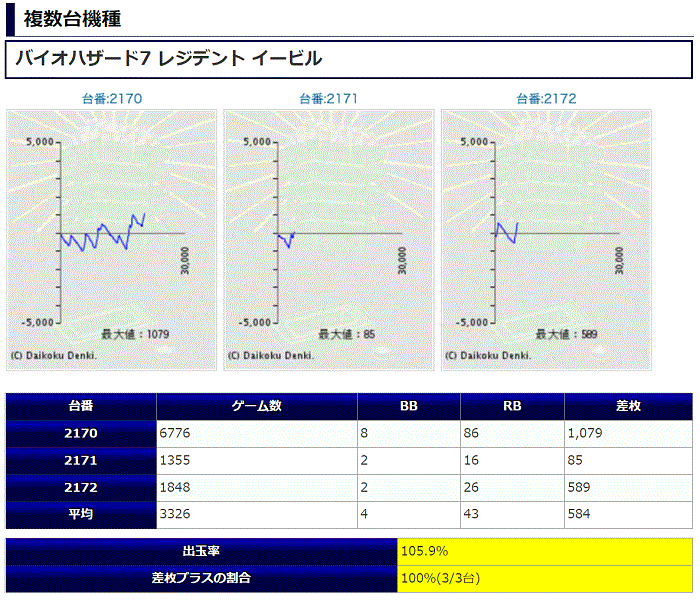The height and width of the screenshot is (605, 700).
Task: Click the BB column header
Action: point(408,407)
